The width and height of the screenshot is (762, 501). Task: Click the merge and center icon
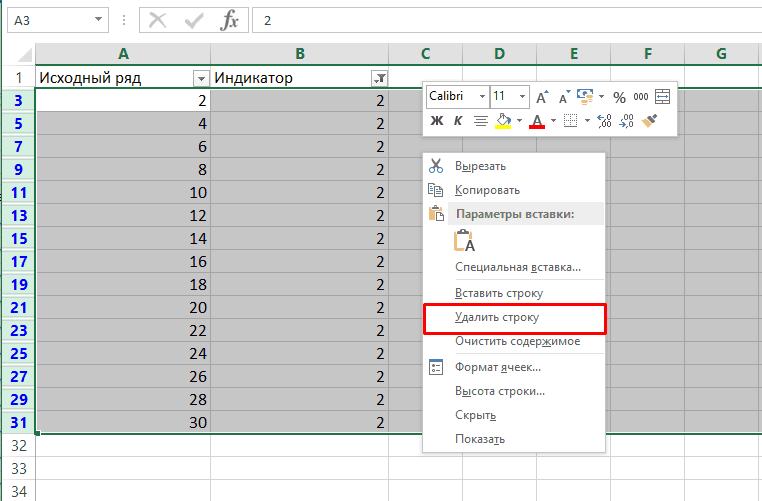click(x=662, y=97)
